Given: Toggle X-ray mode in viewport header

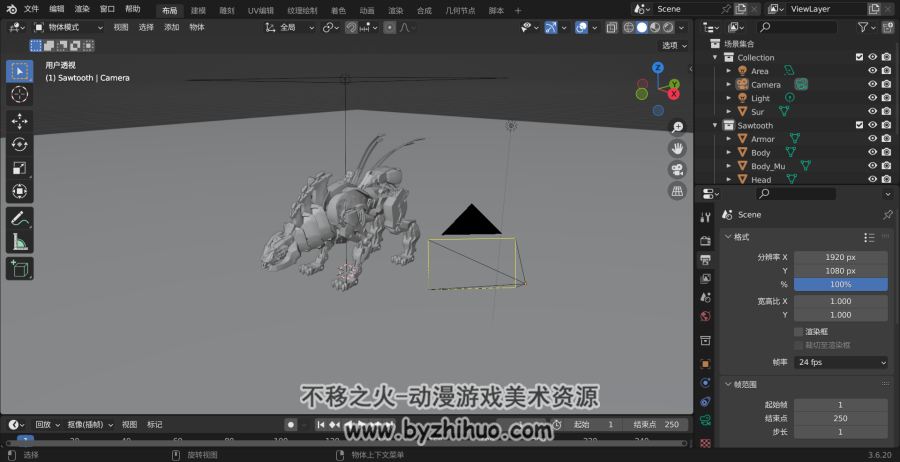Looking at the screenshot, I should click(x=612, y=27).
